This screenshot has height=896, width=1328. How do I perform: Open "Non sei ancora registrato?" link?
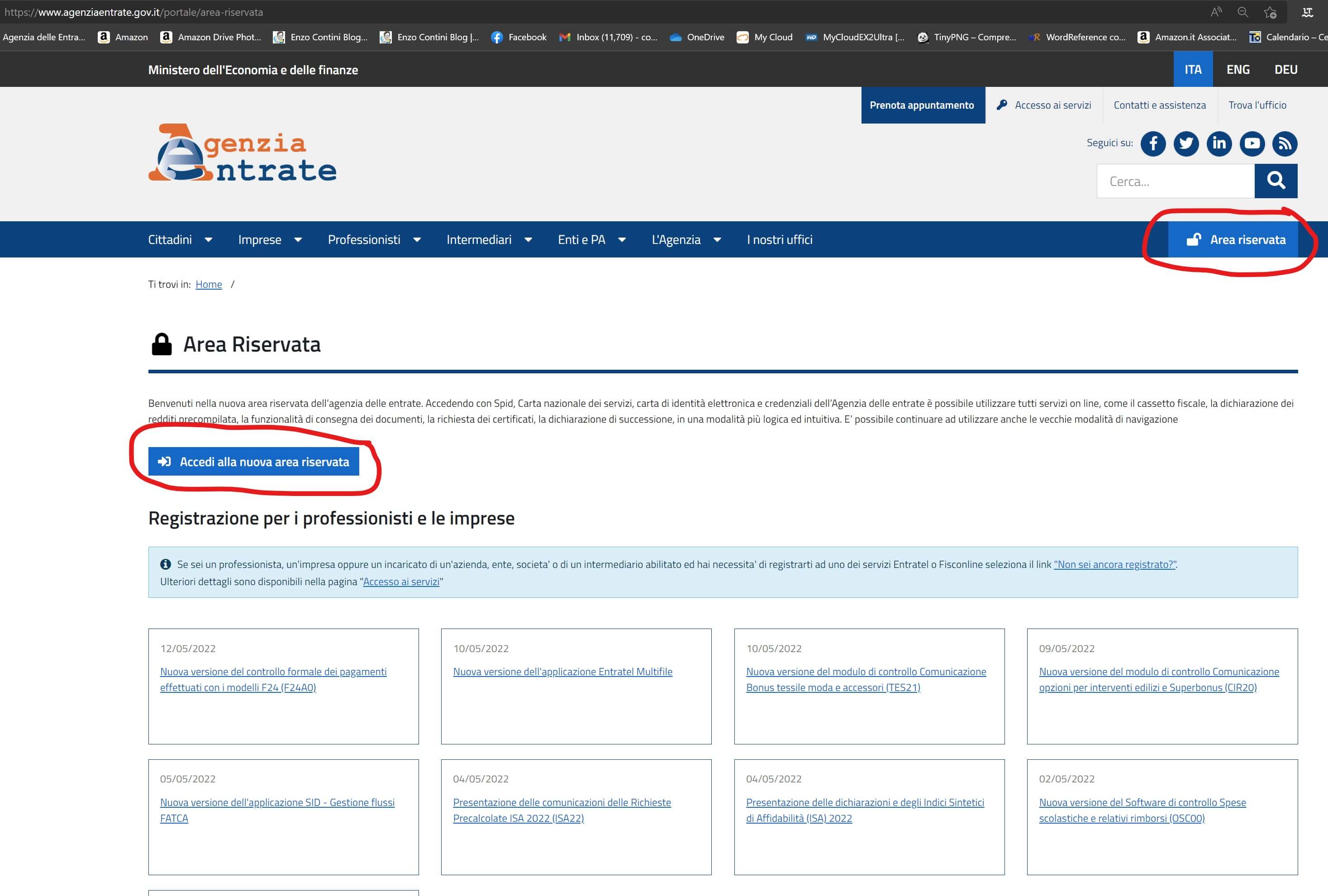[1114, 564]
